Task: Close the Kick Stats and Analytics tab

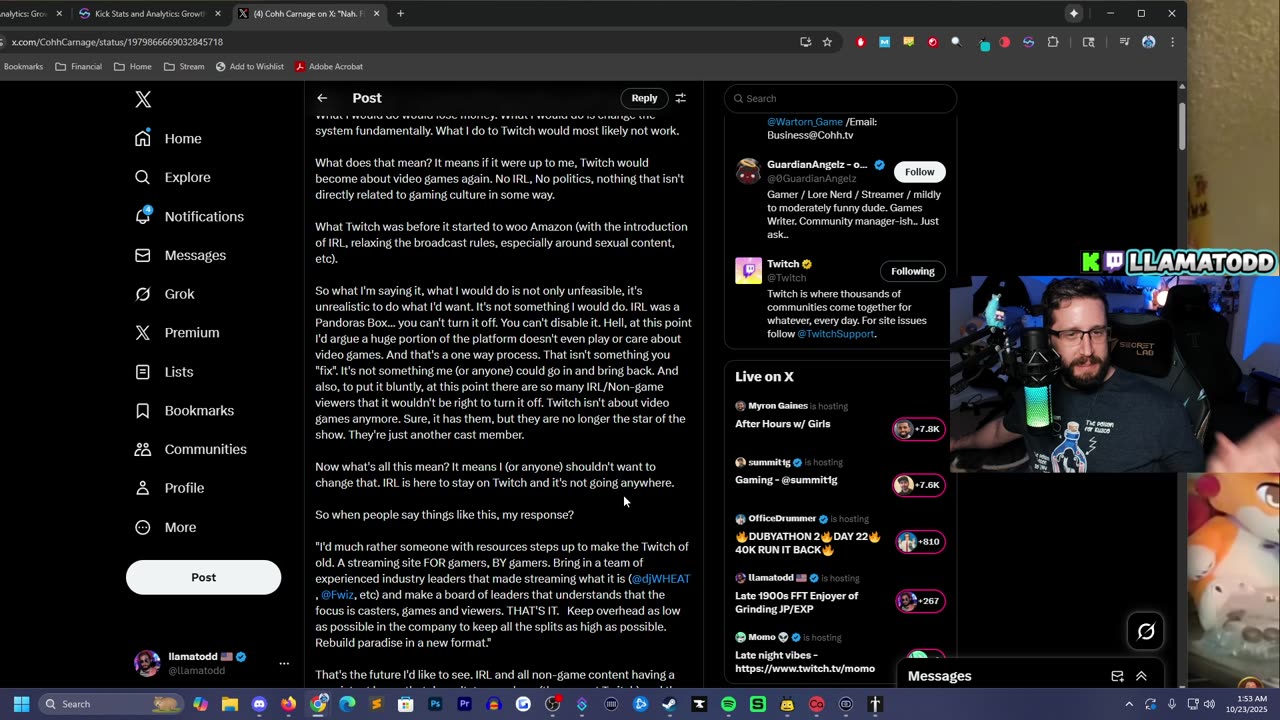Action: (218, 14)
